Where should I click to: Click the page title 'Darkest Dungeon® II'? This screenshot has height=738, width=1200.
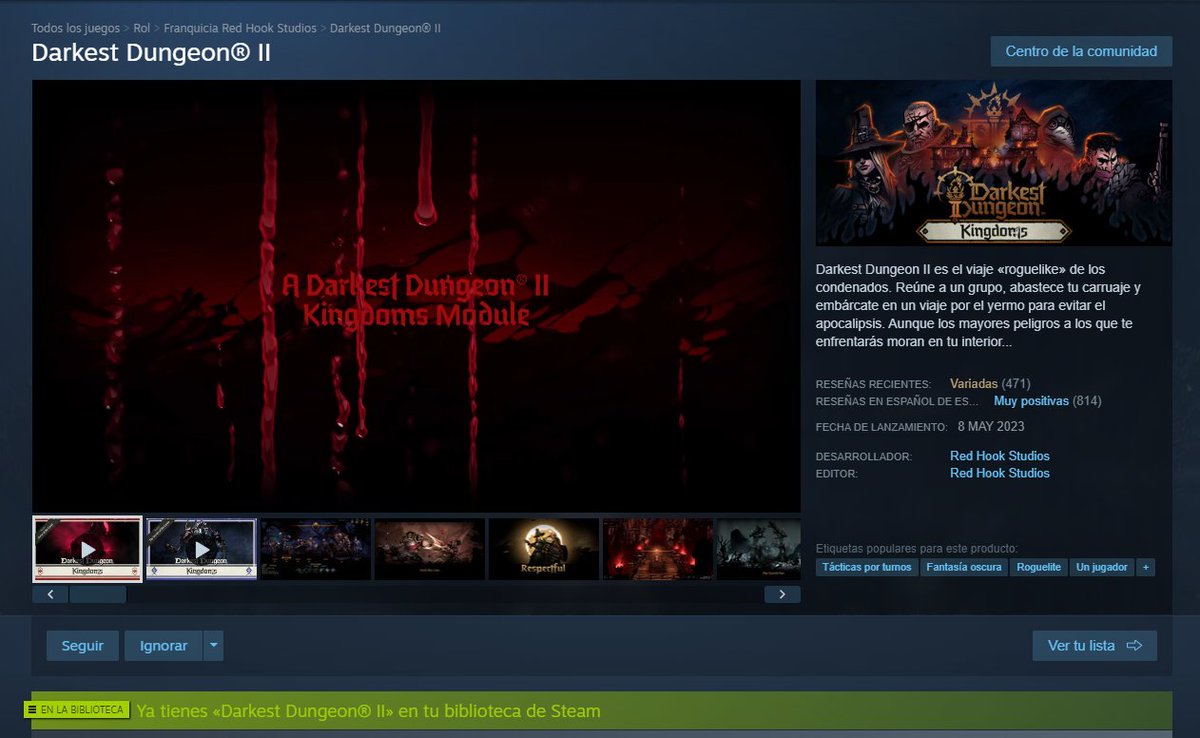pyautogui.click(x=151, y=52)
